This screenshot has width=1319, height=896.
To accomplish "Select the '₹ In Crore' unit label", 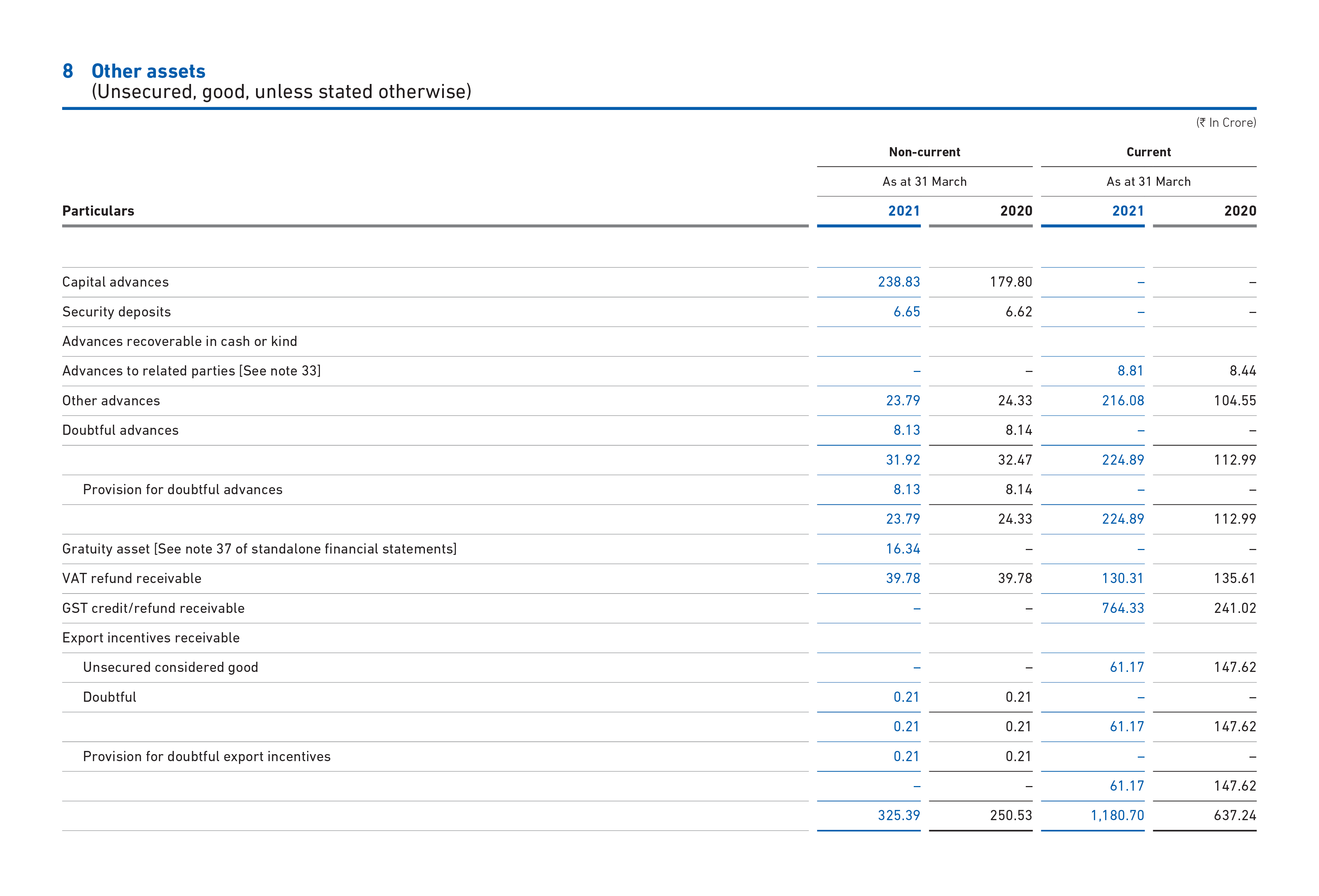I will [x=1226, y=122].
